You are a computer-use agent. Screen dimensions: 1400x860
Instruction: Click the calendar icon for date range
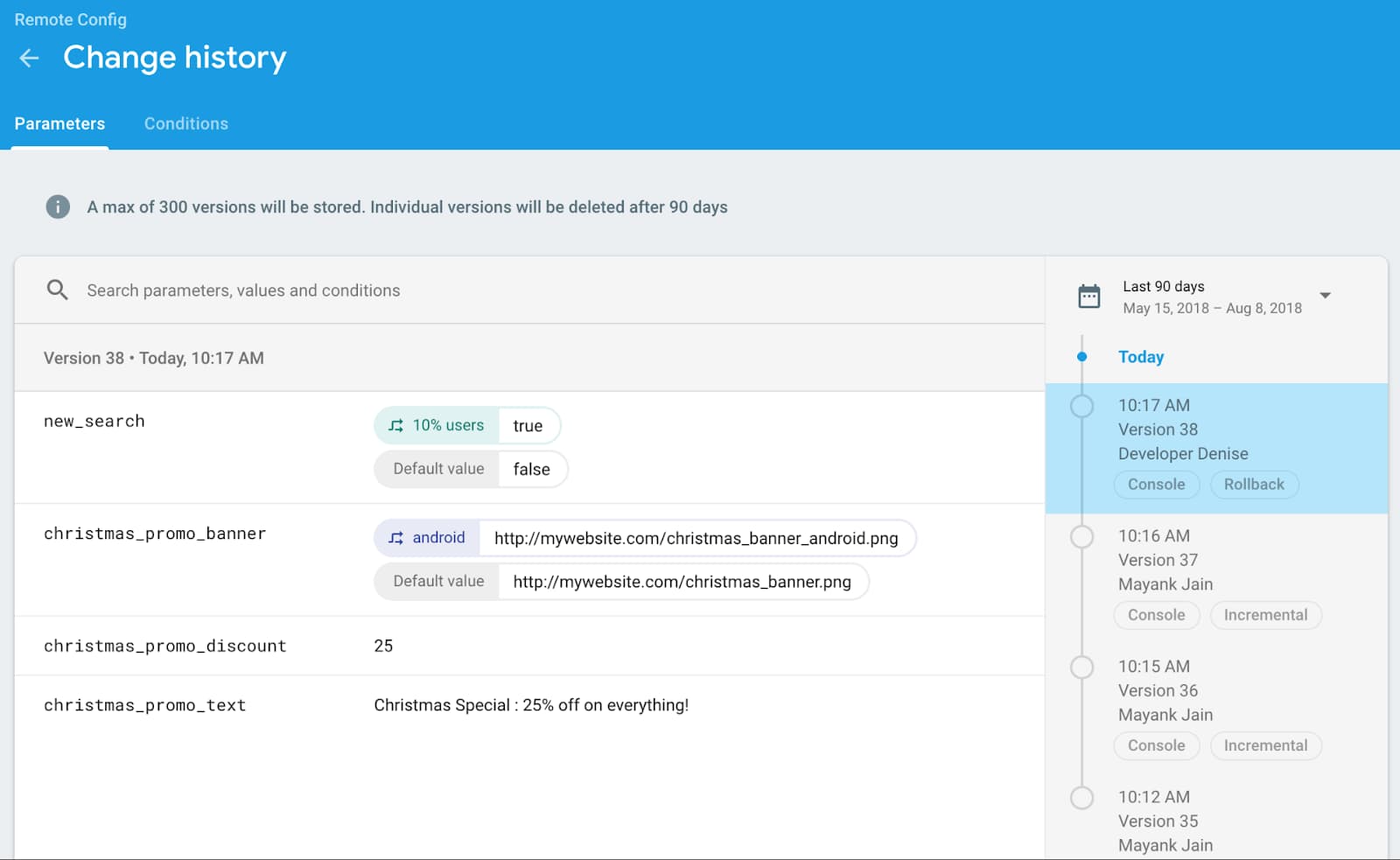click(x=1089, y=297)
